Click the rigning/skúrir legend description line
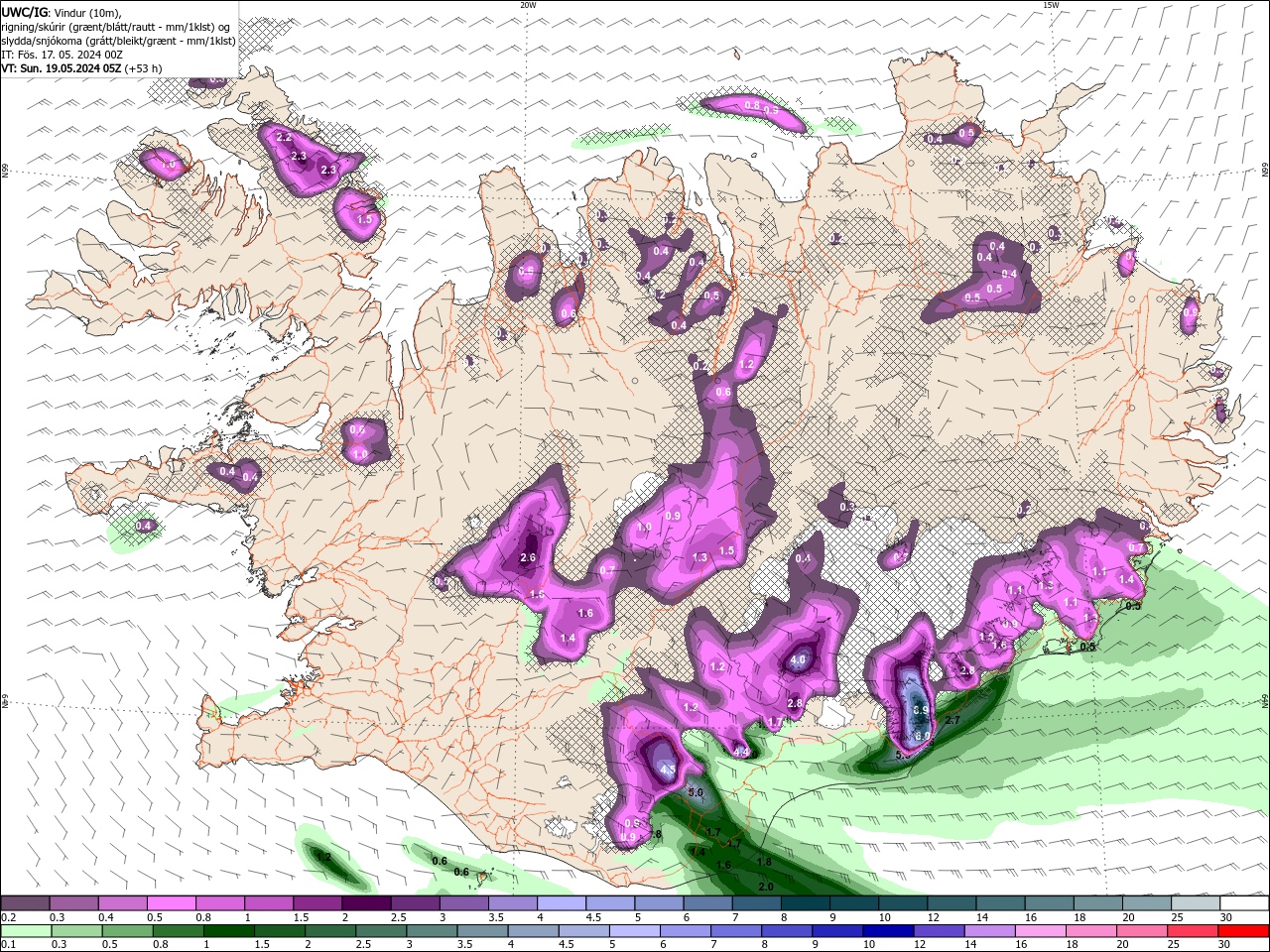This screenshot has width=1270, height=952. point(116,27)
